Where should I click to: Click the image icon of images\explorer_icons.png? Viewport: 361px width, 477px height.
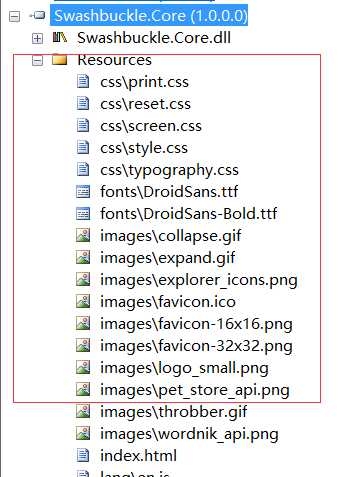pos(83,279)
